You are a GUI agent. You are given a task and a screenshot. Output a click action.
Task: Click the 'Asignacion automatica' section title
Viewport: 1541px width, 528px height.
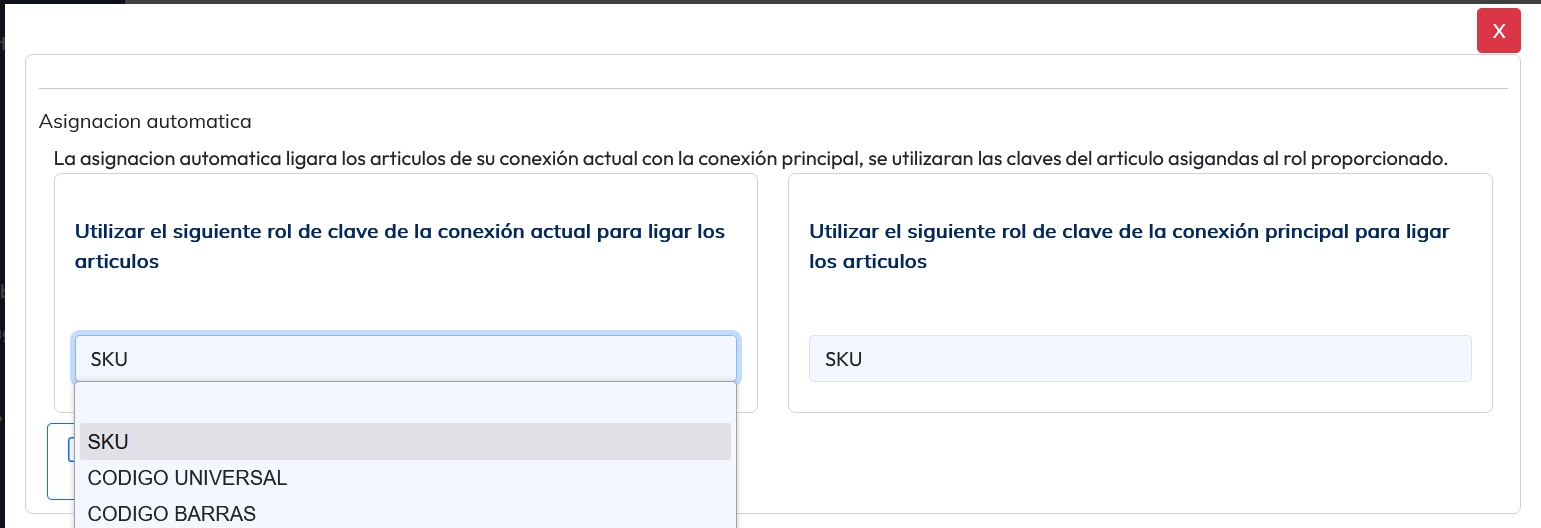[x=145, y=122]
